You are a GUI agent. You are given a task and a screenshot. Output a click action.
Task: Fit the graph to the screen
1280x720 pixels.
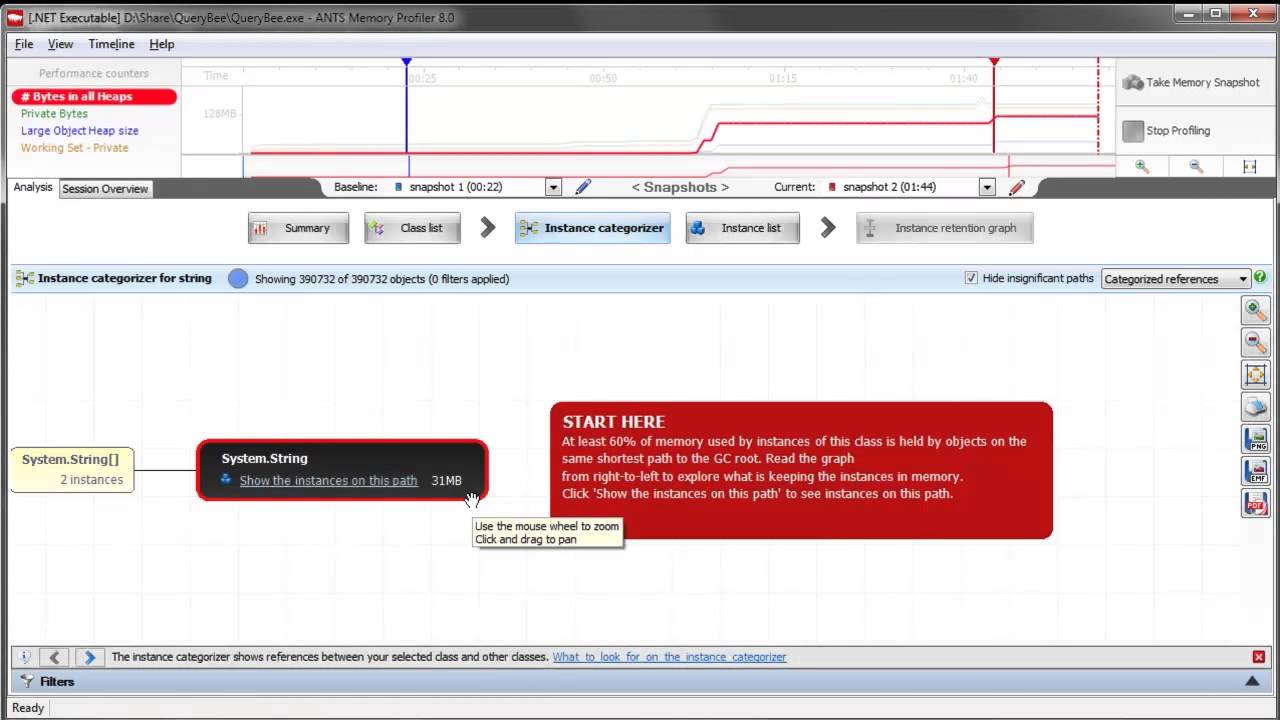point(1255,375)
